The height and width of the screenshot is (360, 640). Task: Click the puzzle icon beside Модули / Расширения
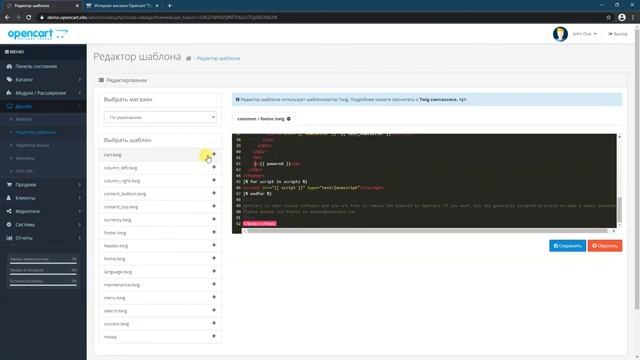click(x=9, y=93)
